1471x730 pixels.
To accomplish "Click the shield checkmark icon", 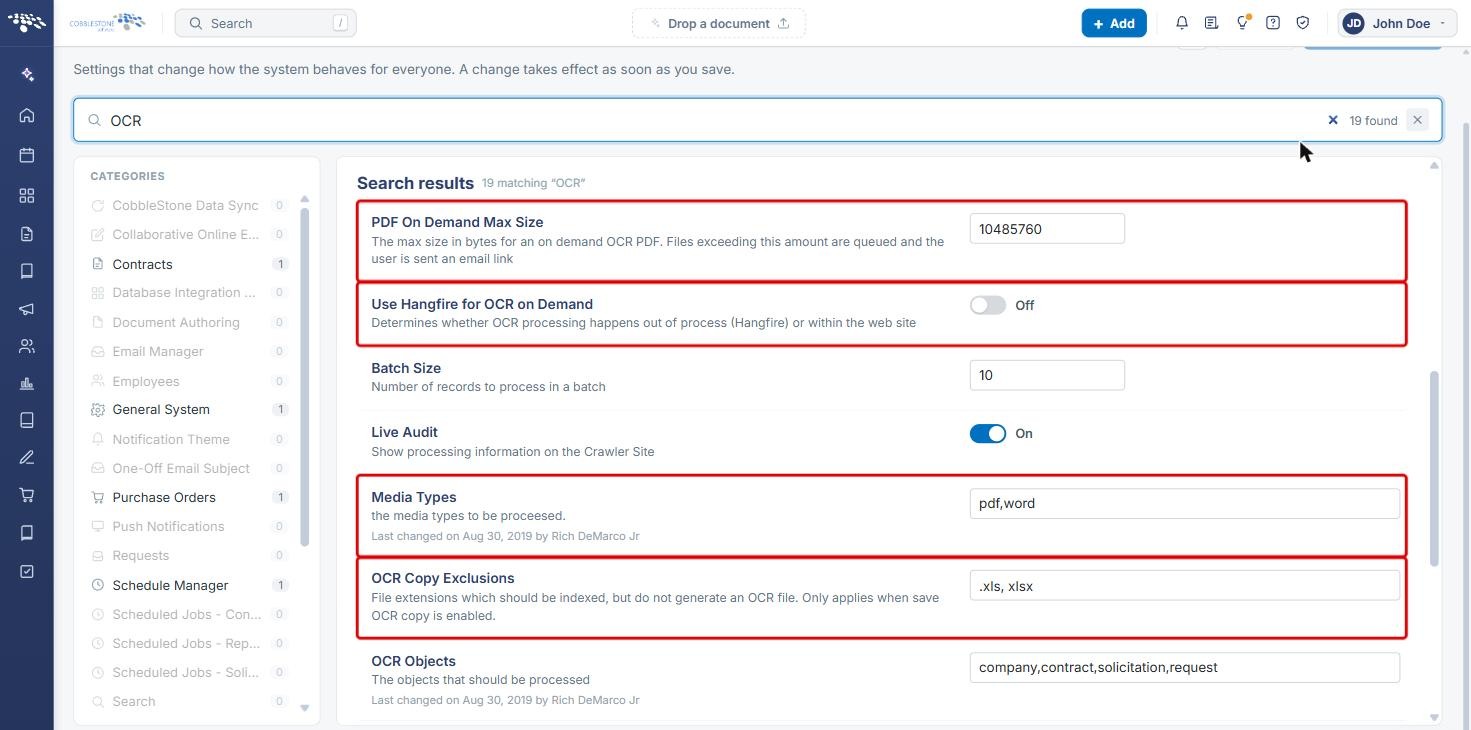I will [1303, 23].
